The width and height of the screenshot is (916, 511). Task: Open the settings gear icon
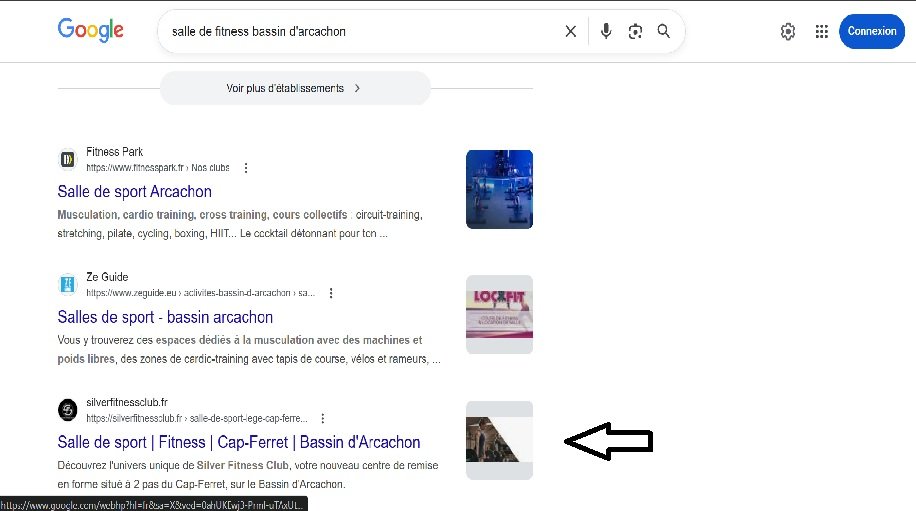point(787,32)
